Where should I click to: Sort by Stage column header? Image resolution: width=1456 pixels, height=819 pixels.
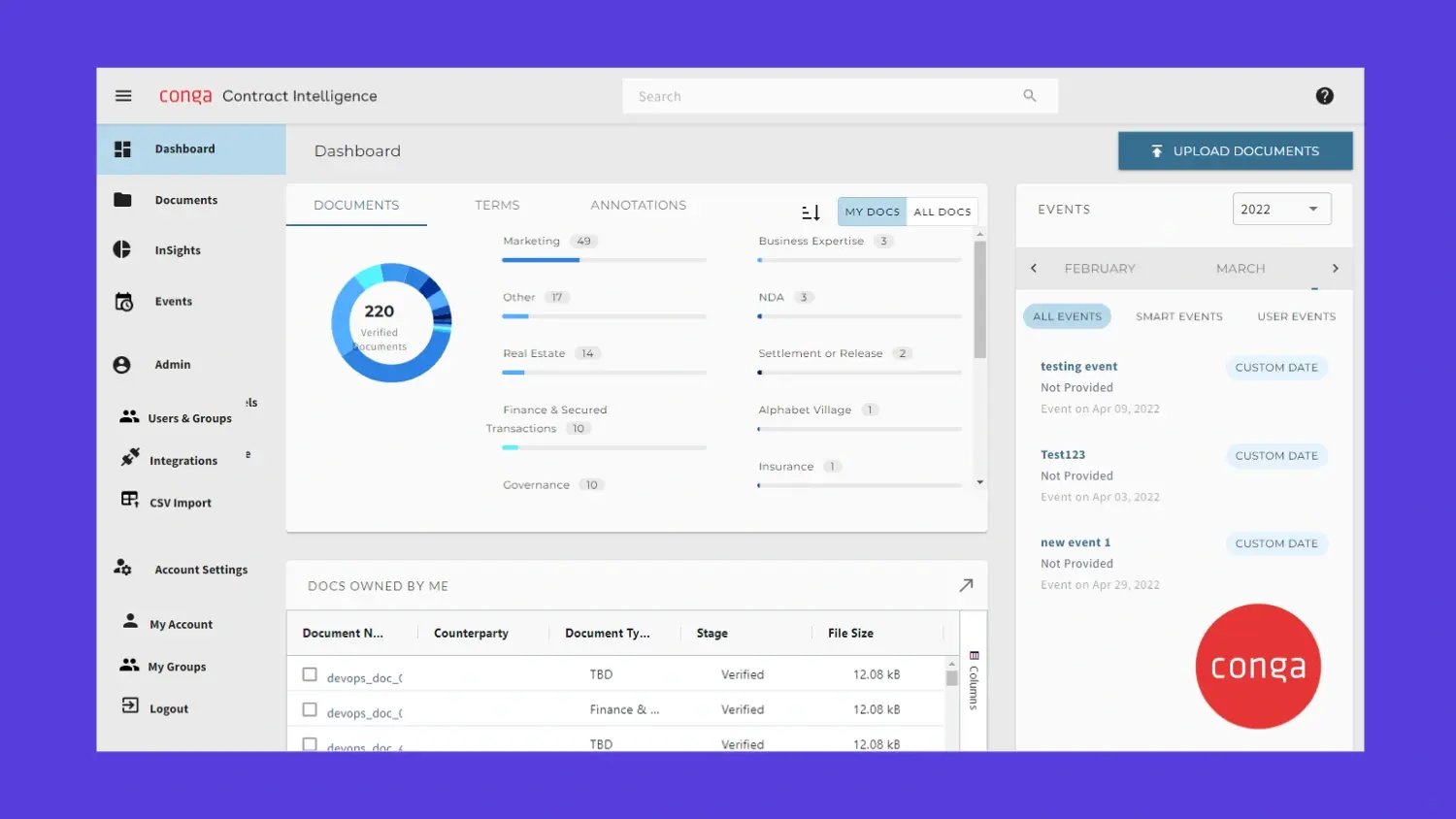[711, 634]
